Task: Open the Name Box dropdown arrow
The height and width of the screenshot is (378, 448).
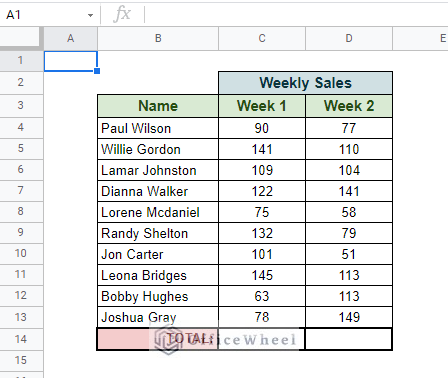Action: tap(90, 15)
